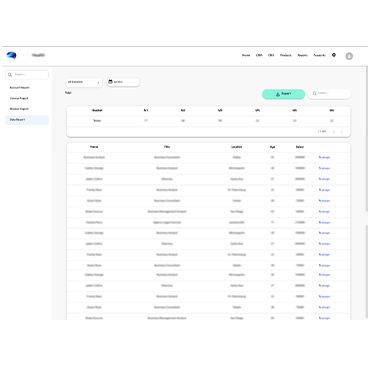Click the vertical scrollbar on the right edge

[367, 140]
